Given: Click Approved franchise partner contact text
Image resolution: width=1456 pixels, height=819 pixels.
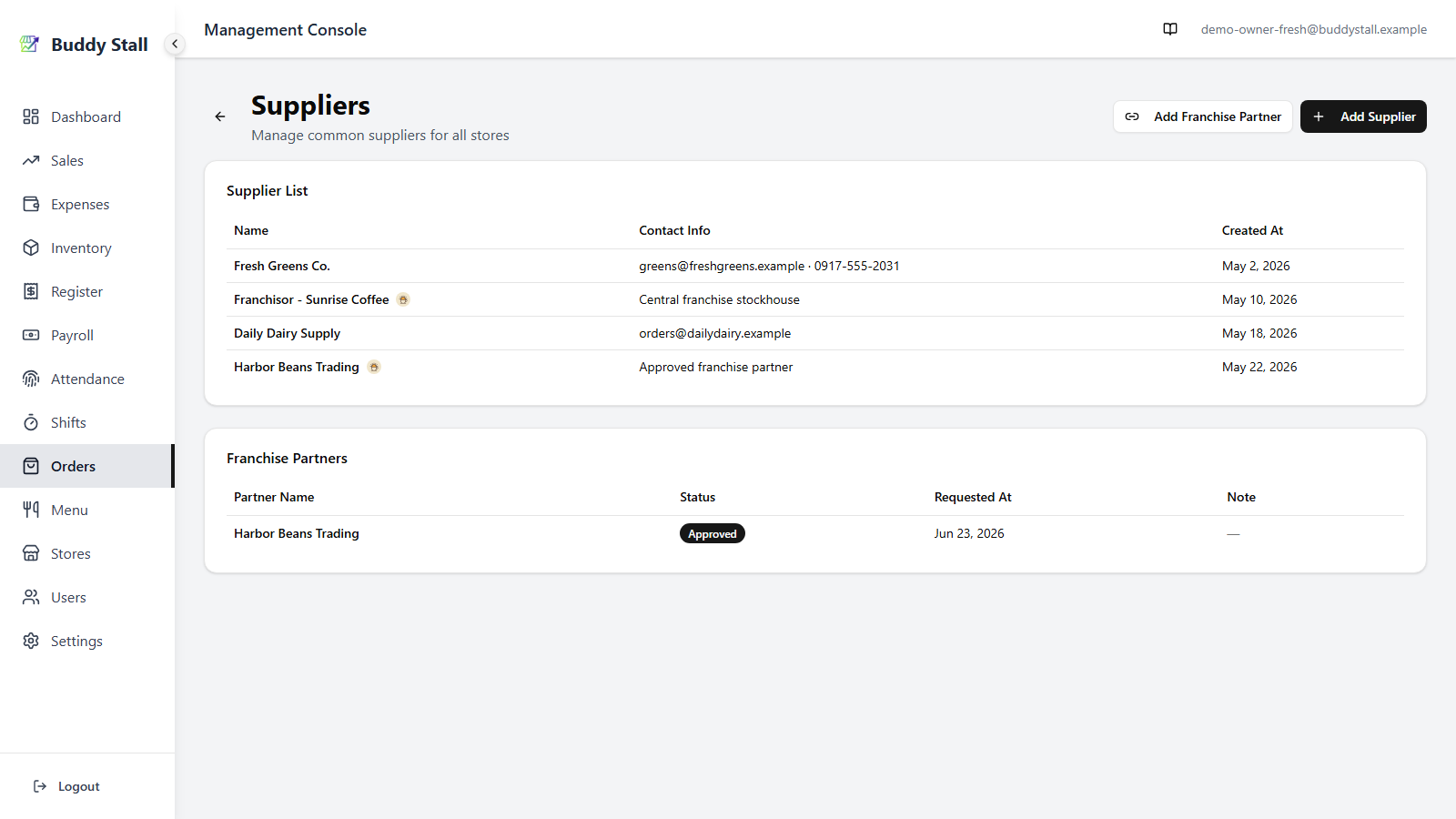Looking at the screenshot, I should 715,367.
